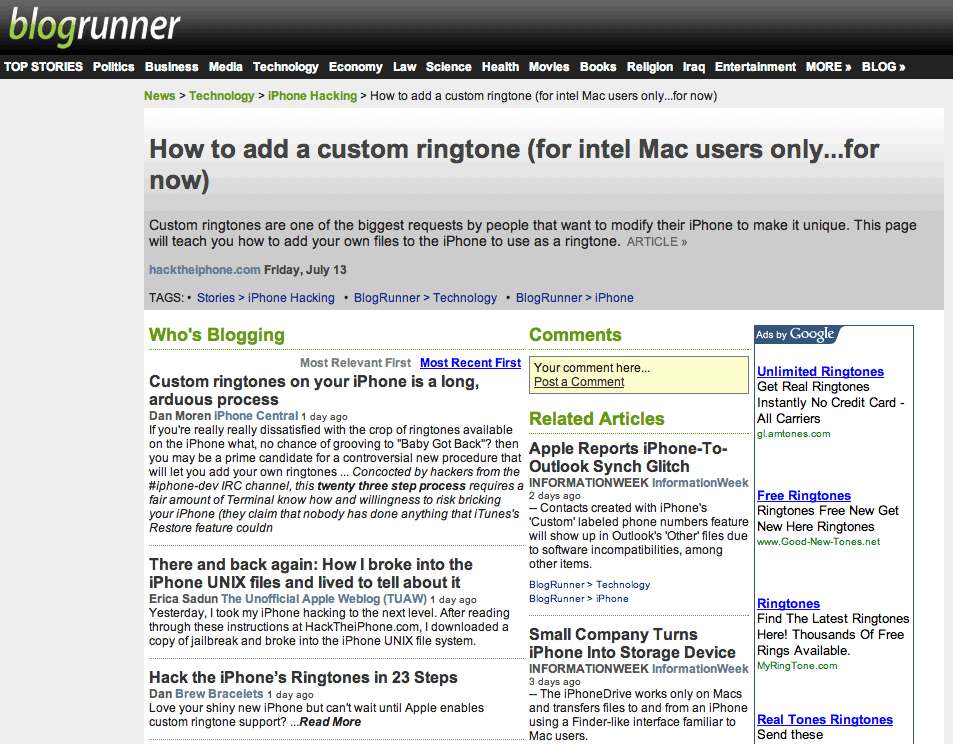953x744 pixels.
Task: Open the Technology navigation section
Action: point(285,67)
